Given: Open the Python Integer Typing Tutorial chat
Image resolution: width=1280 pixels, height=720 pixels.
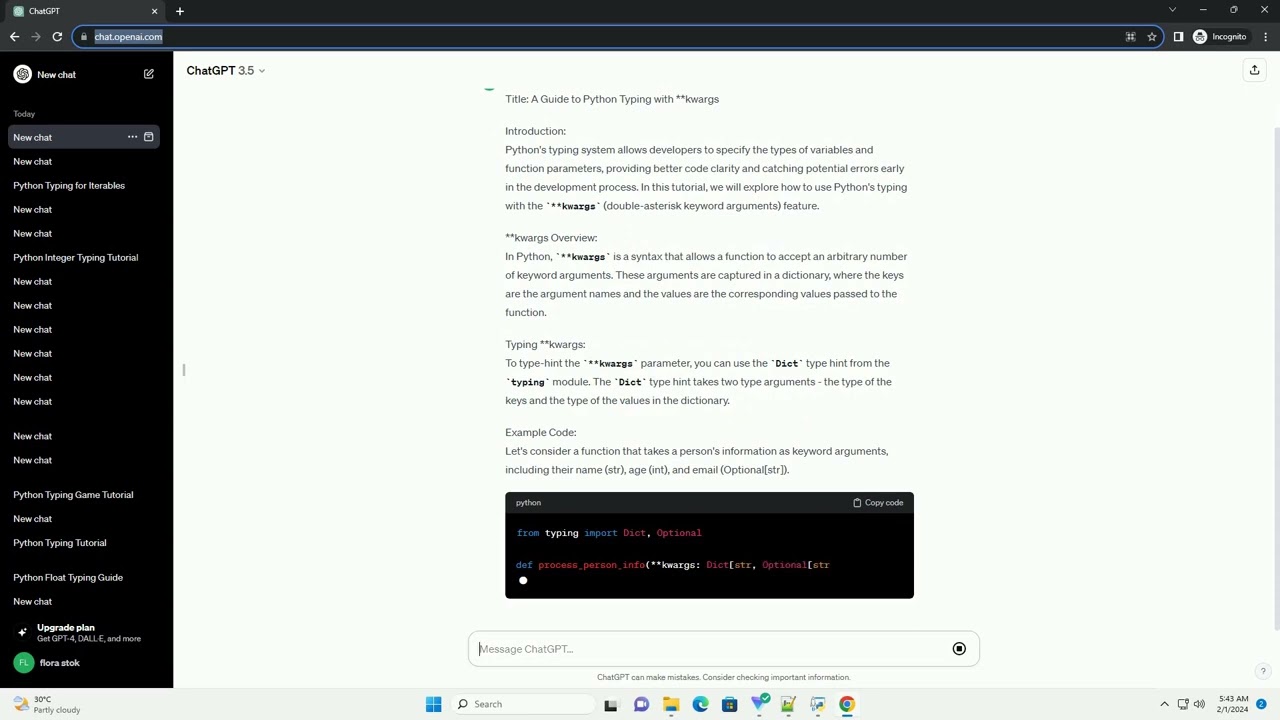Looking at the screenshot, I should (x=76, y=257).
